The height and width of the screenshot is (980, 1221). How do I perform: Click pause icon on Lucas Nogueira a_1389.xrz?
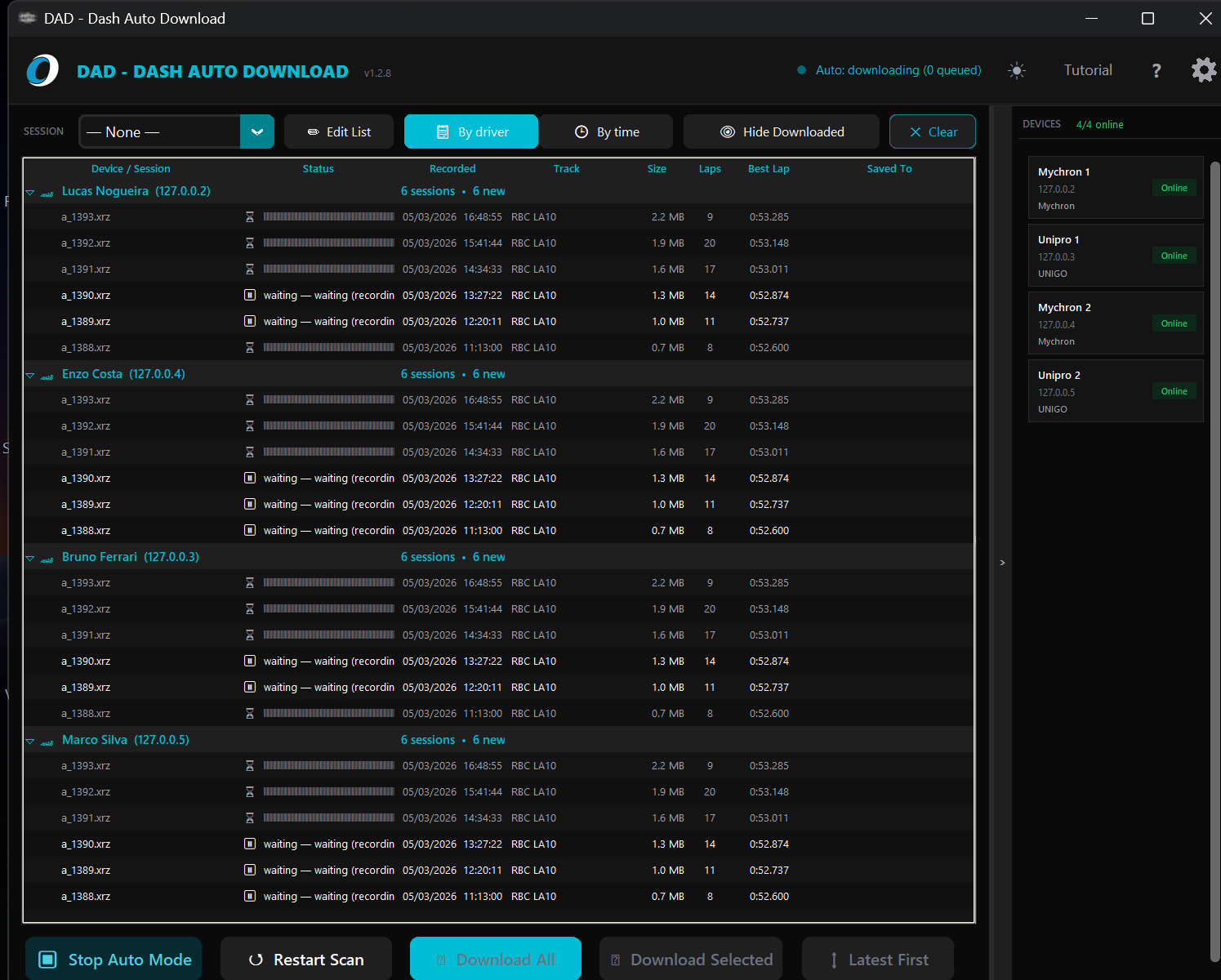click(x=250, y=321)
